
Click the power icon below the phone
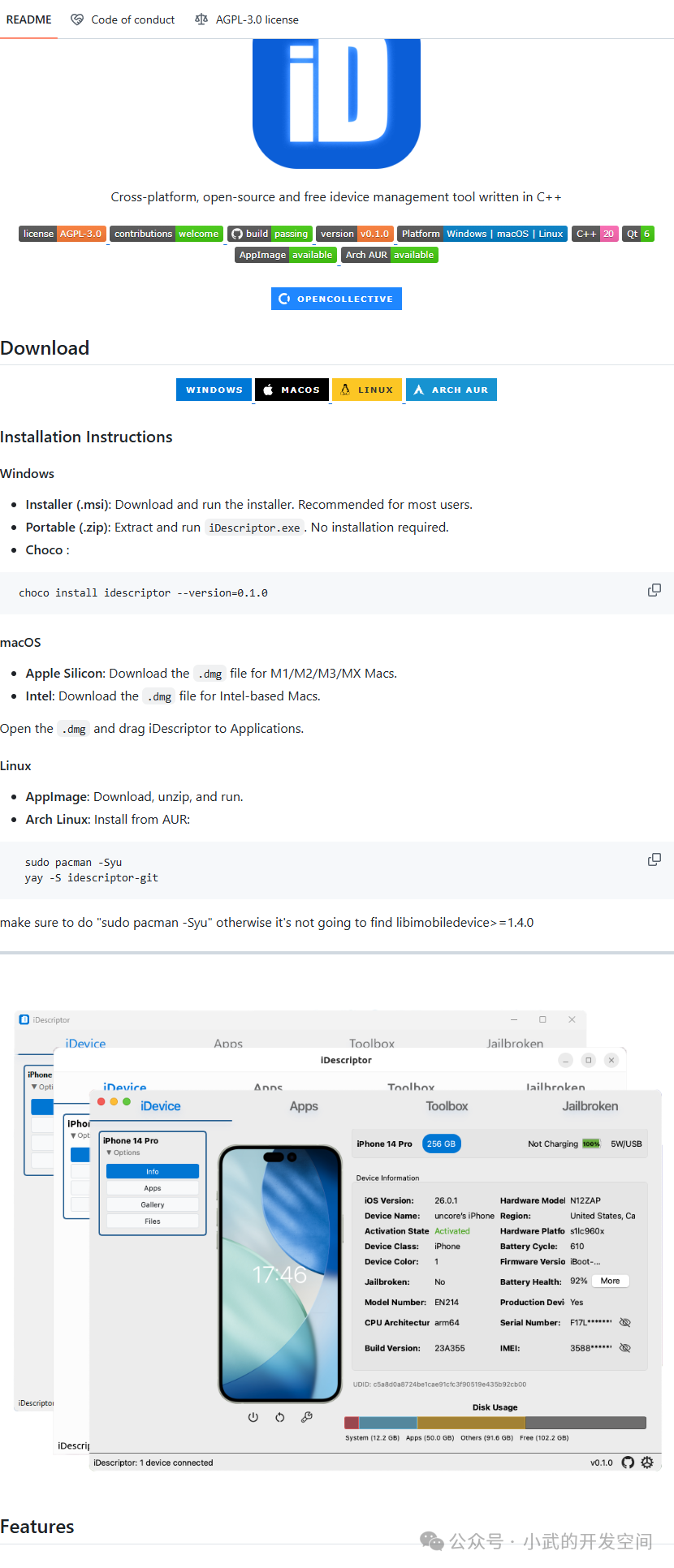253,1417
